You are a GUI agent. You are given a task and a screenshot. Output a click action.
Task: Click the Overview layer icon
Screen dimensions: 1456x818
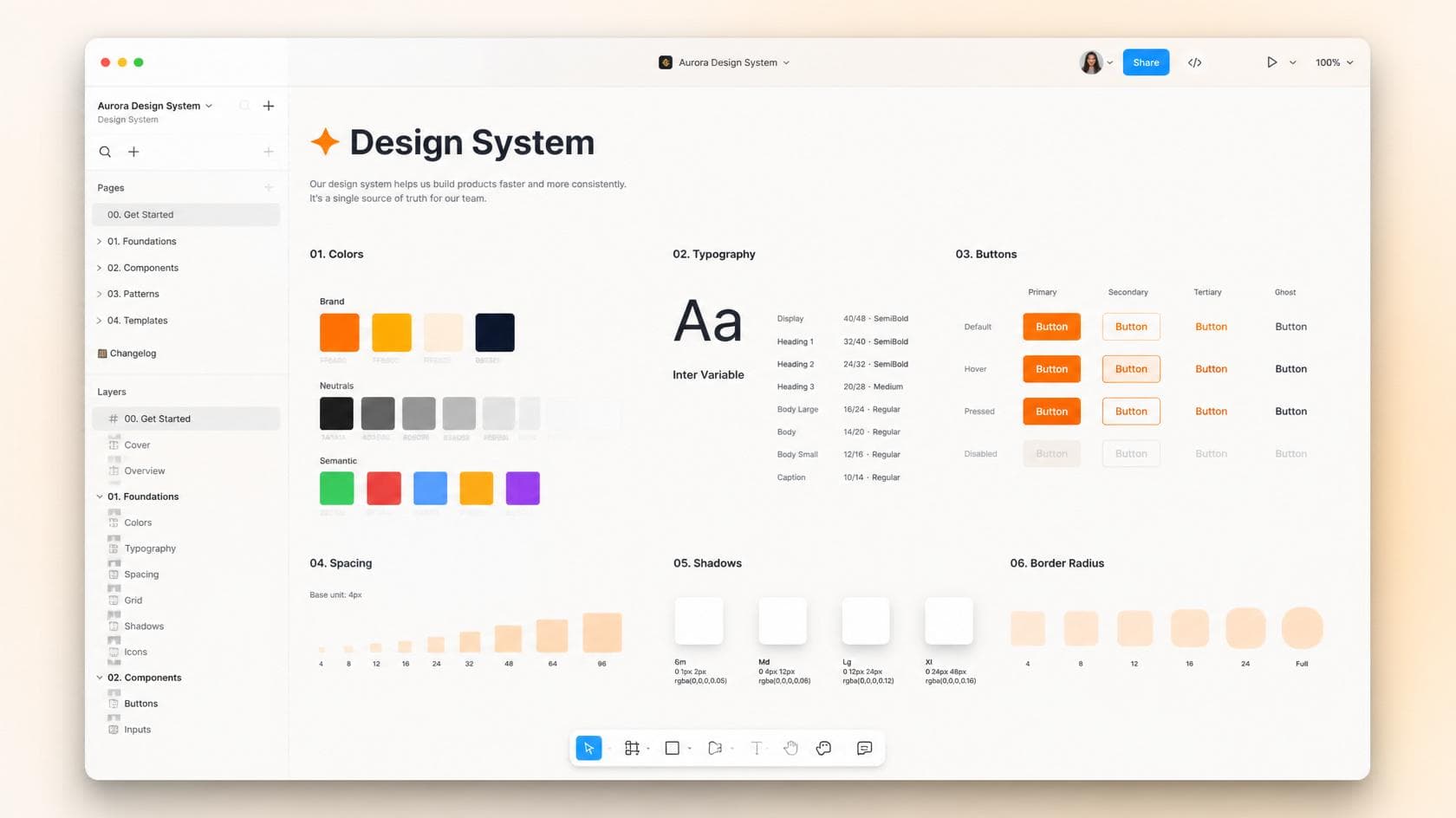tap(114, 471)
